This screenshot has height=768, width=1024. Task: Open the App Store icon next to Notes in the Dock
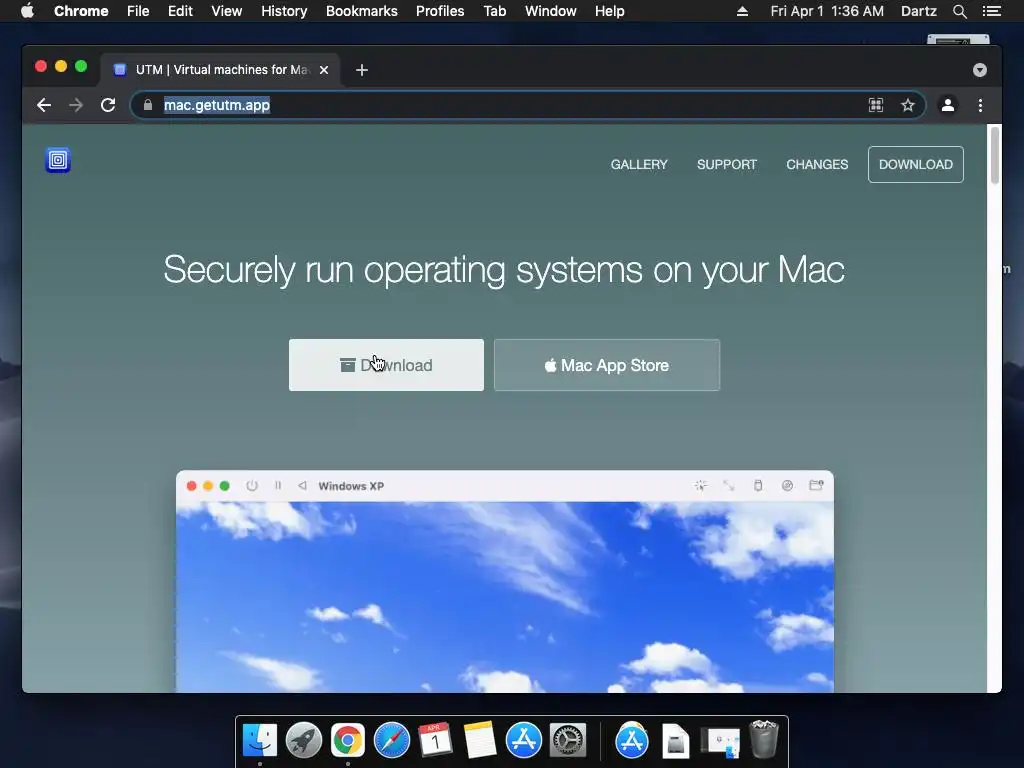pos(524,741)
